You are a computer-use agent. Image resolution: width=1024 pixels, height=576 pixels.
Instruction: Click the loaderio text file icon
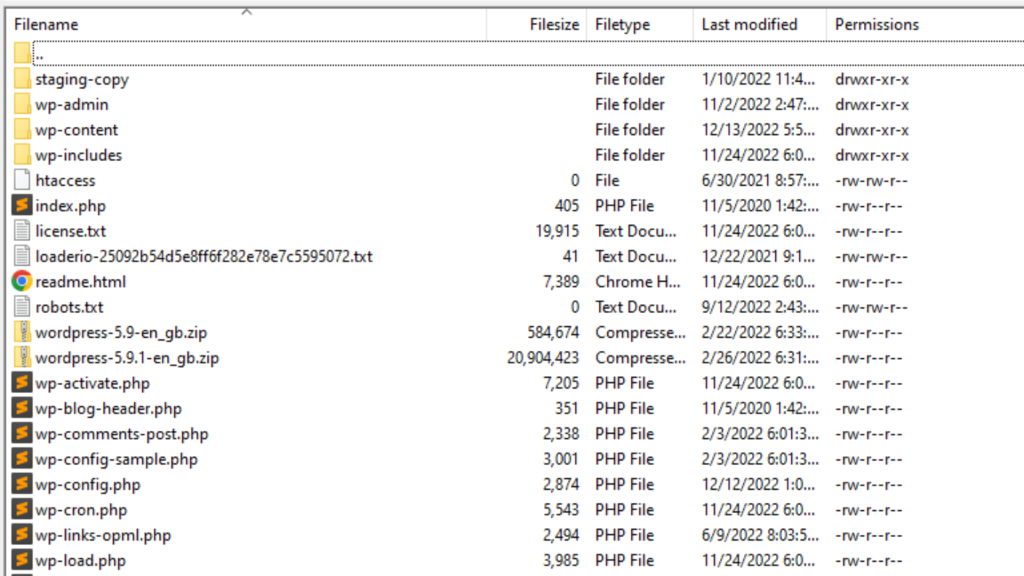22,257
